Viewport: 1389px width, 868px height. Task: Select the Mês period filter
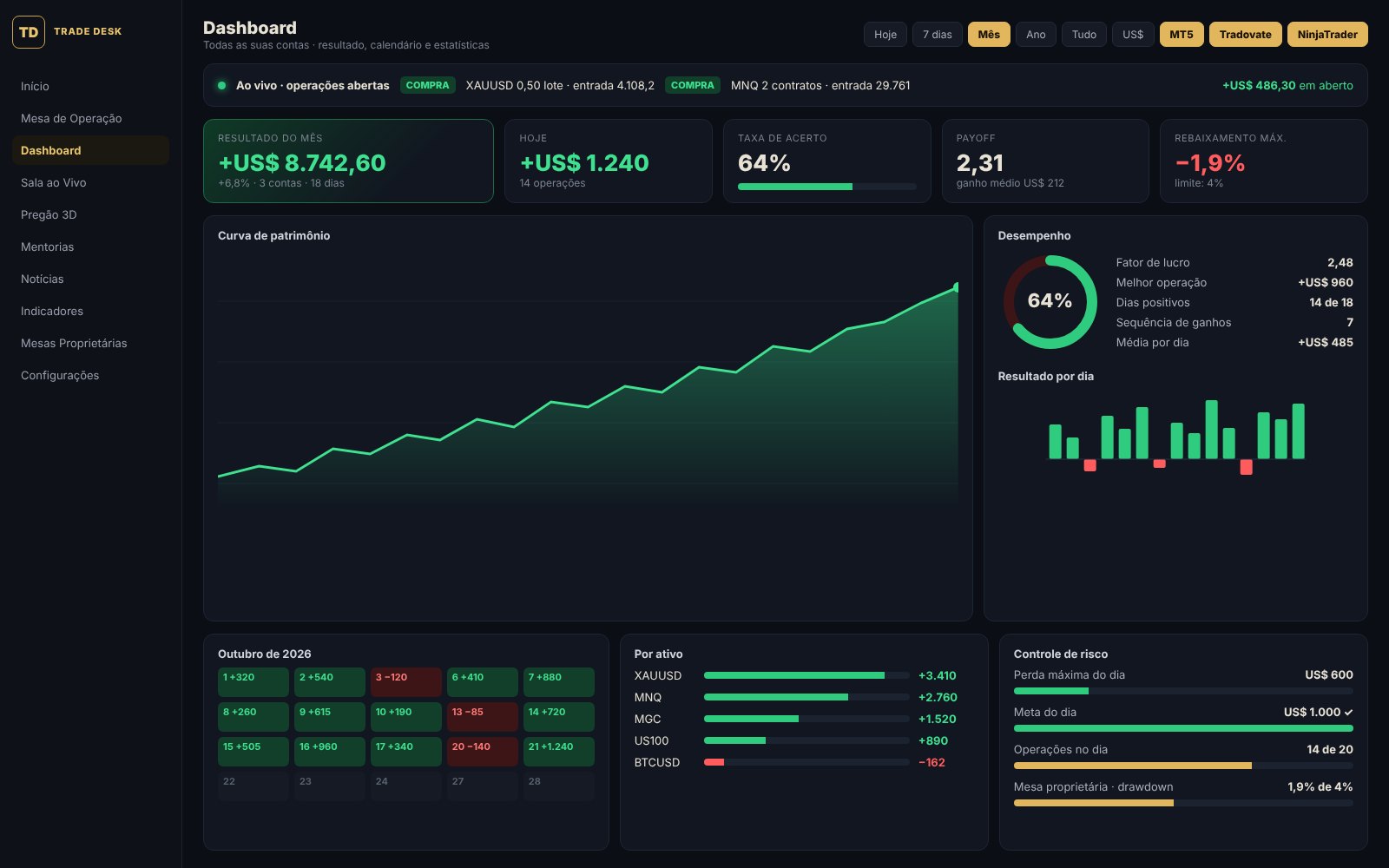point(989,35)
